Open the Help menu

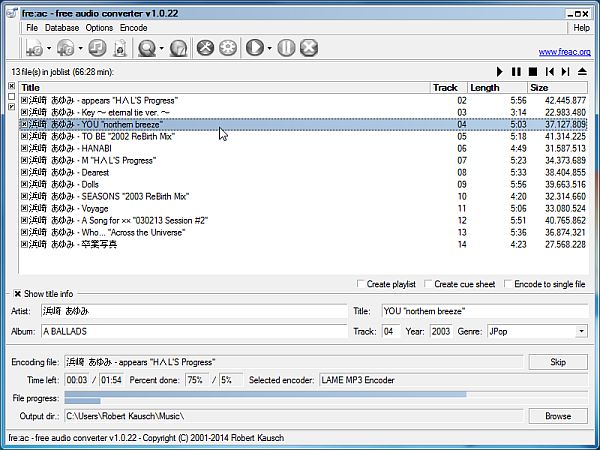point(581,28)
